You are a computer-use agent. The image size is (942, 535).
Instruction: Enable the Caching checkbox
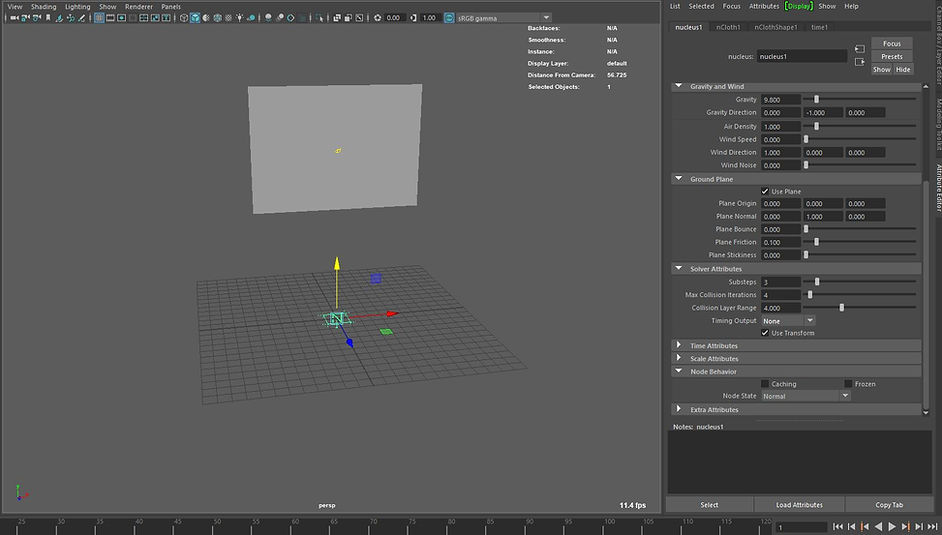[765, 384]
